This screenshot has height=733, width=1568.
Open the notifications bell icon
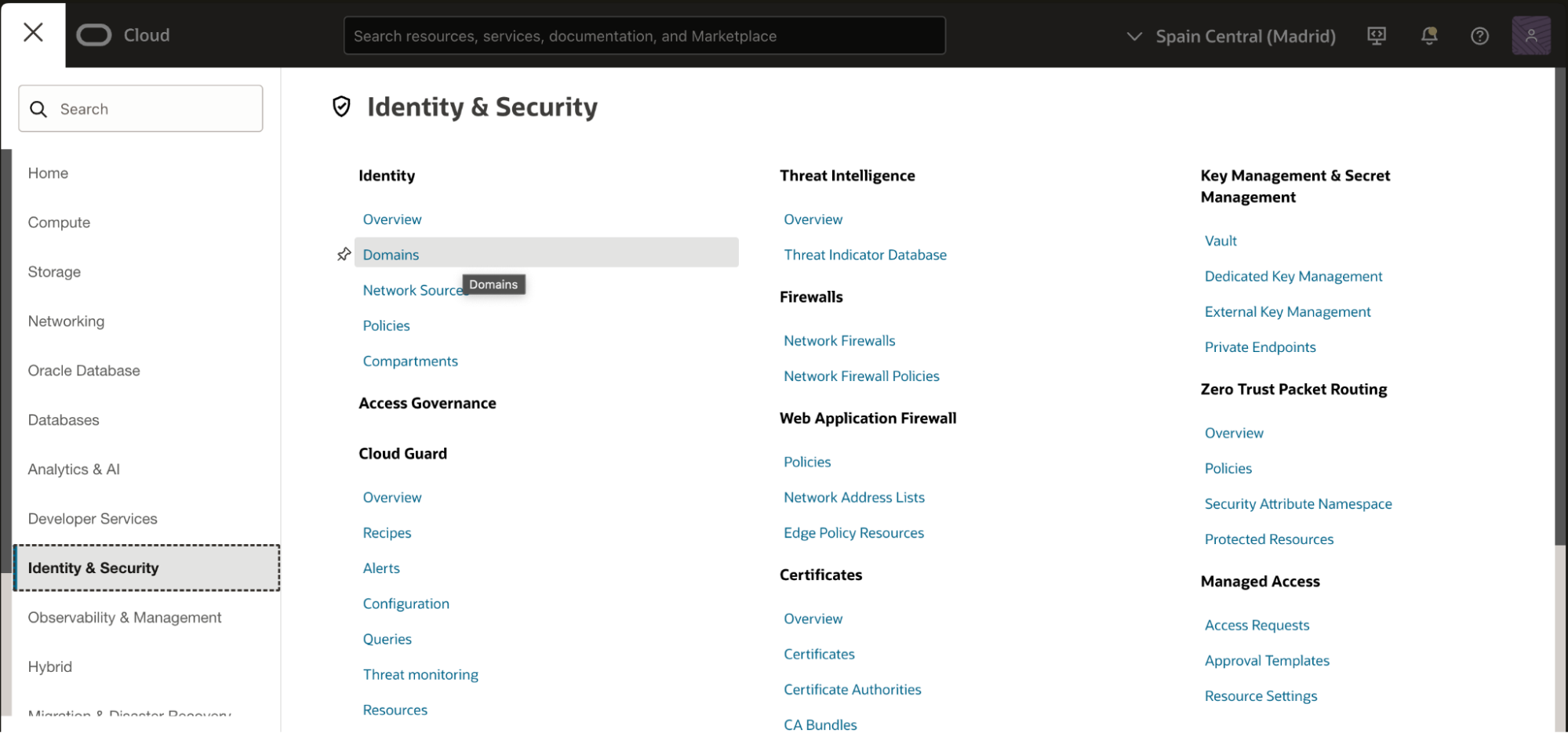[1429, 36]
